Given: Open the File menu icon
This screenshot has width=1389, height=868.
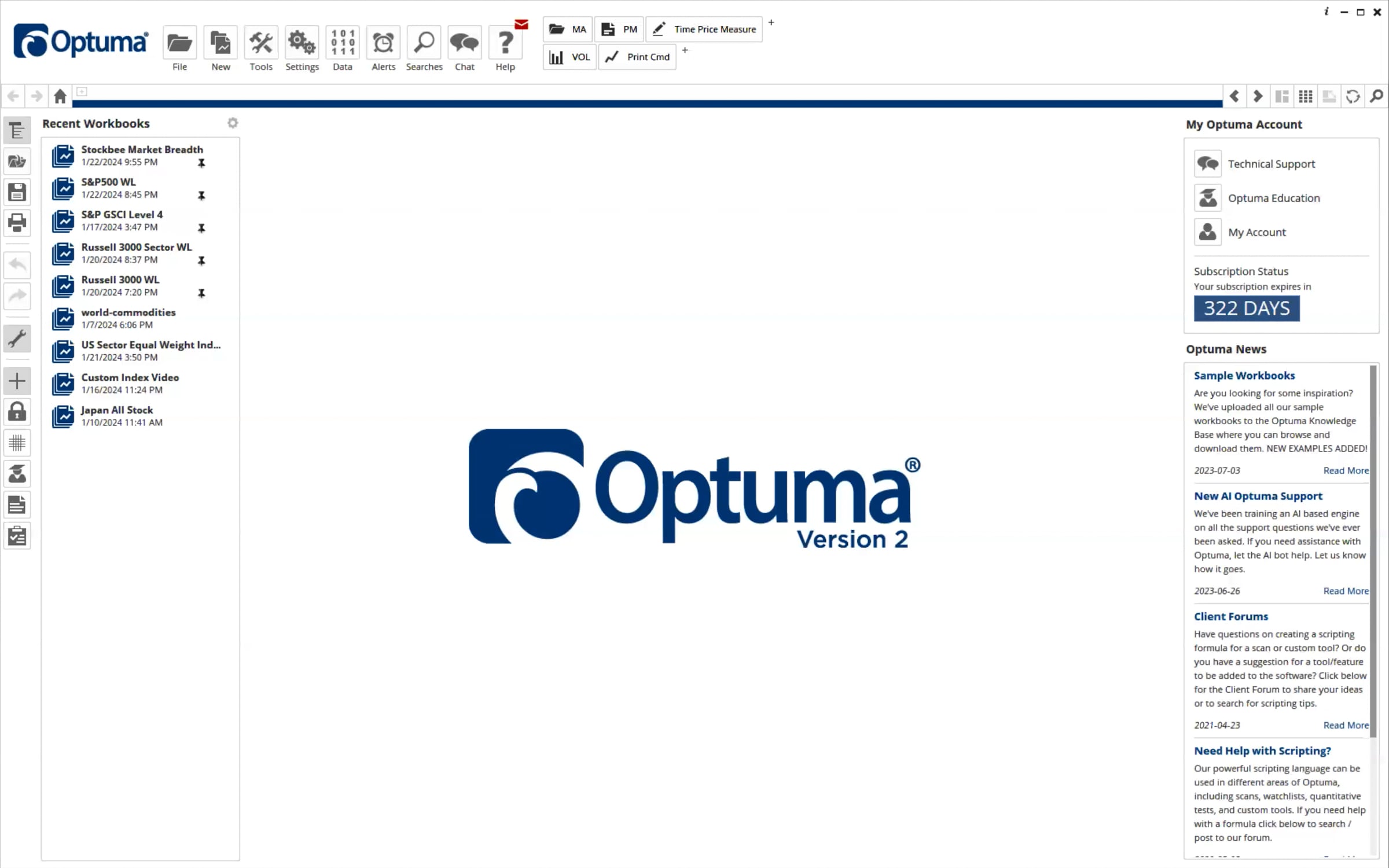Looking at the screenshot, I should point(179,43).
